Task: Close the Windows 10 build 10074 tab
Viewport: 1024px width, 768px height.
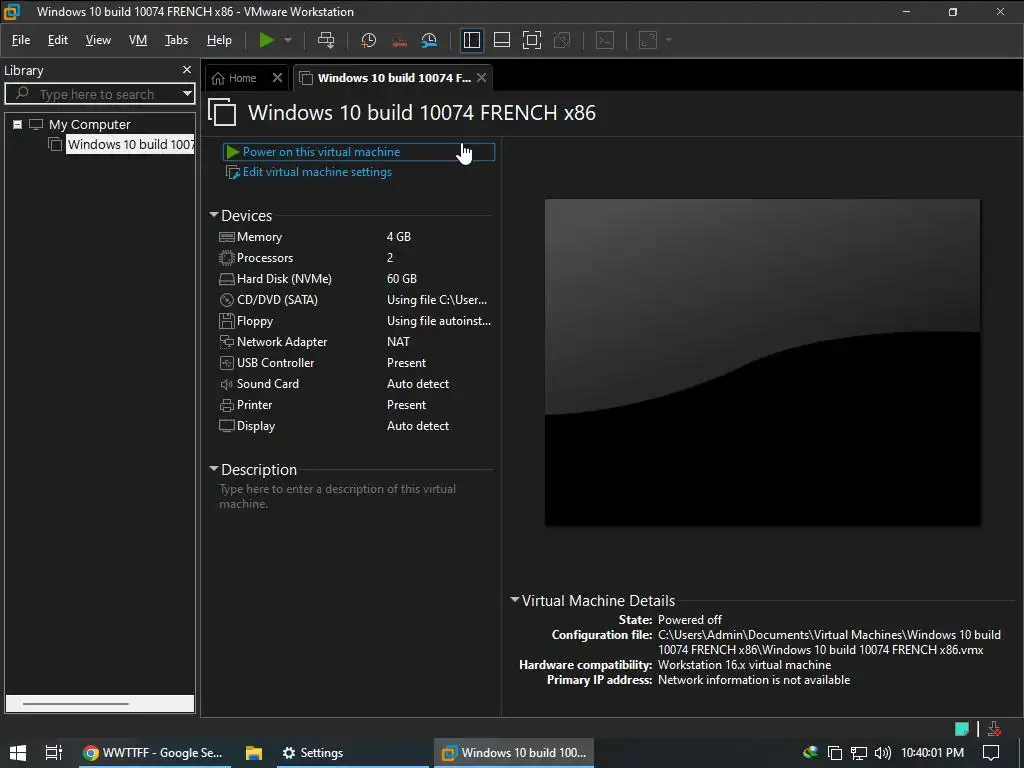Action: pos(481,78)
